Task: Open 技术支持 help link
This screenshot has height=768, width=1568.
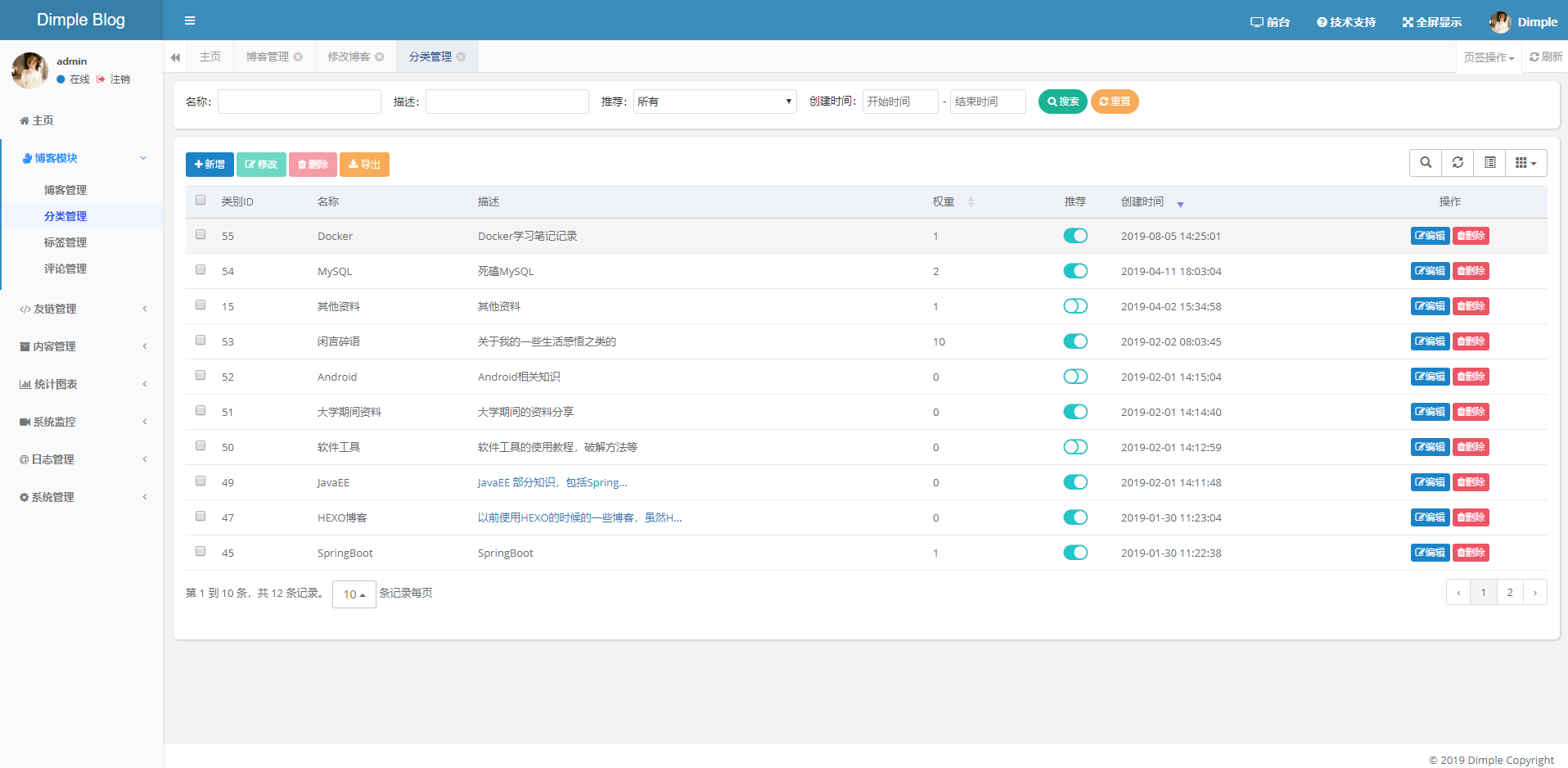Action: coord(1346,22)
